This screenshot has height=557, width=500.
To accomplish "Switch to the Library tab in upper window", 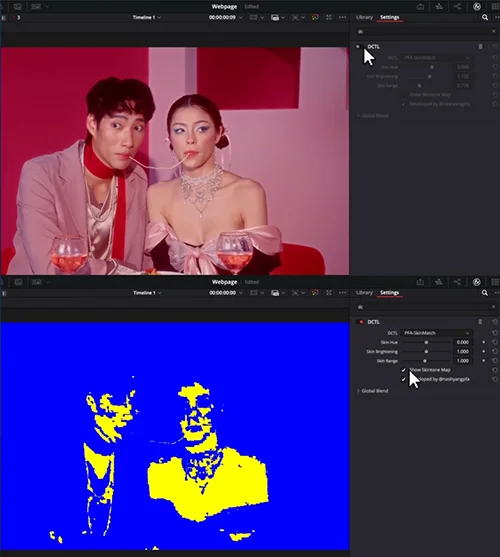I will (364, 17).
